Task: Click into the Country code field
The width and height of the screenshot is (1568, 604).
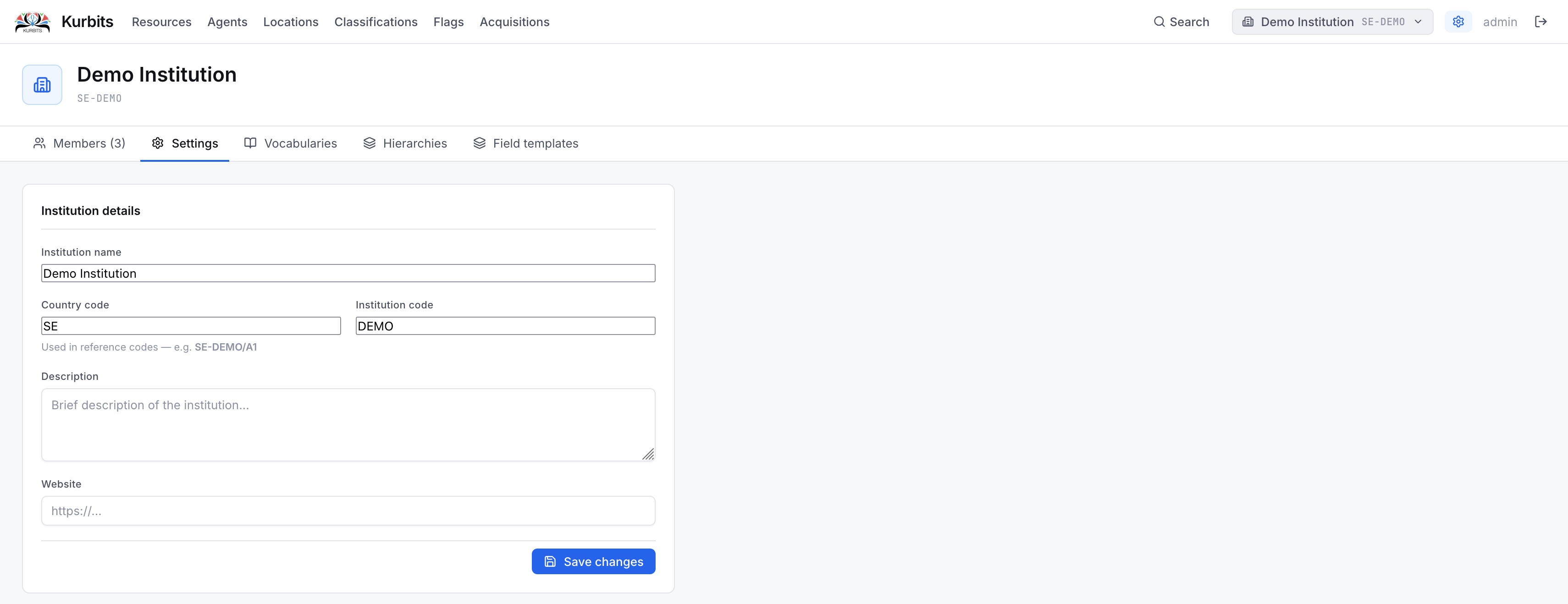Action: tap(191, 326)
